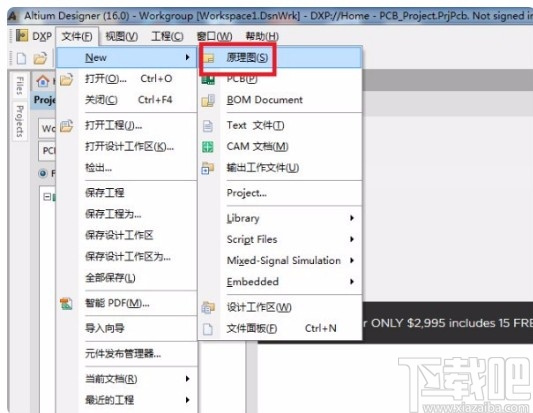Click the BOM Document icon
Screen dimensions: 533x413
pyautogui.click(x=208, y=100)
